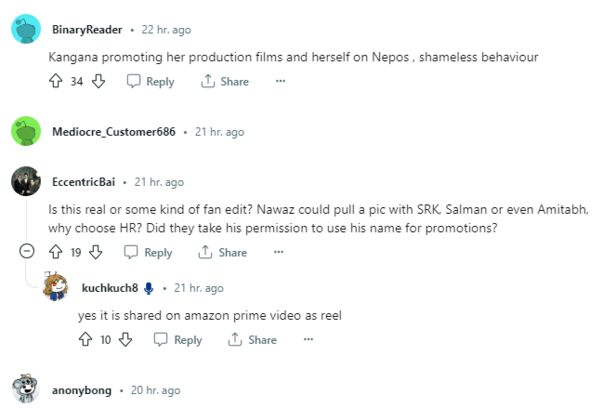616x408 pixels.
Task: Downvote EccentricBai's comment
Action: pyautogui.click(x=97, y=253)
